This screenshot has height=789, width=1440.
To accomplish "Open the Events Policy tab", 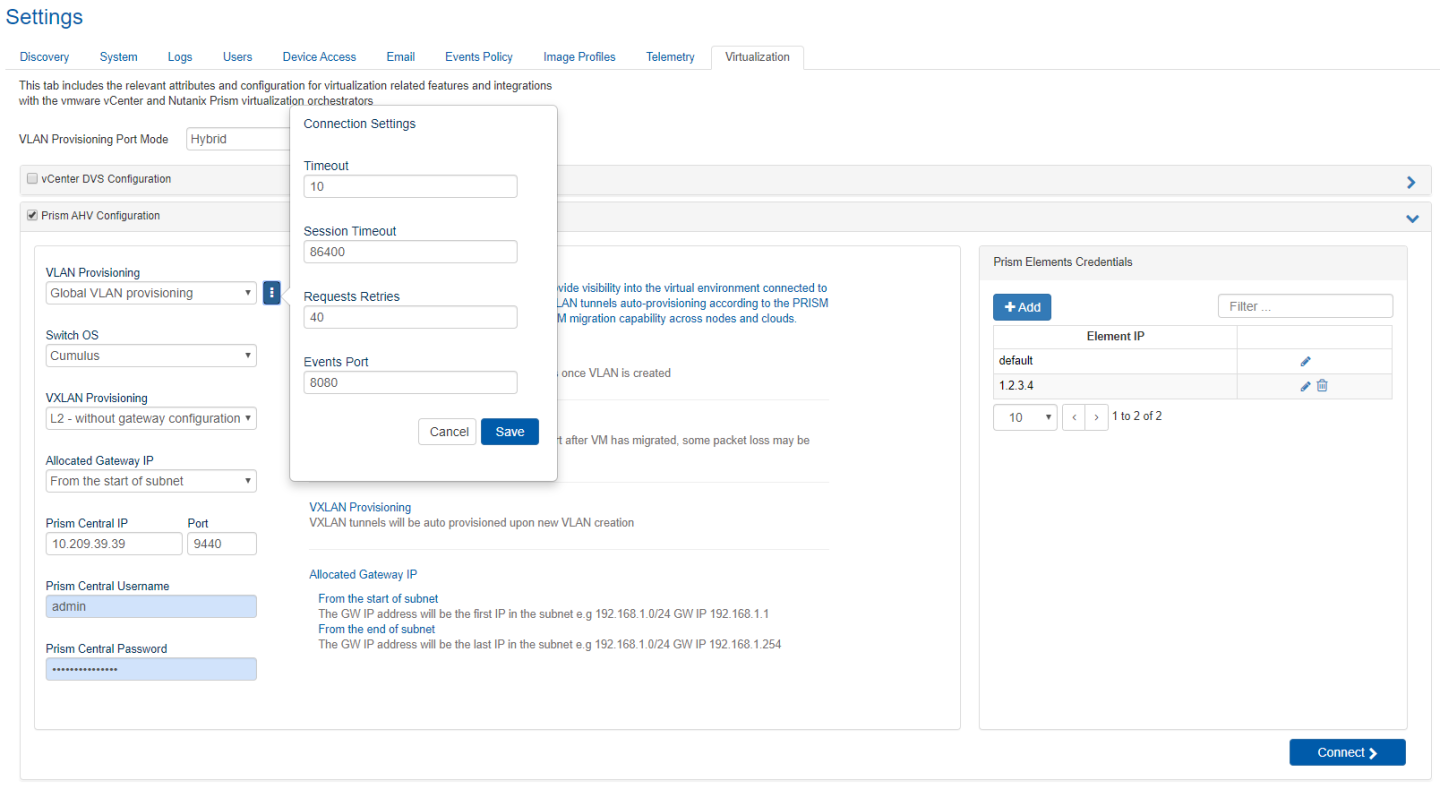I will (x=478, y=57).
